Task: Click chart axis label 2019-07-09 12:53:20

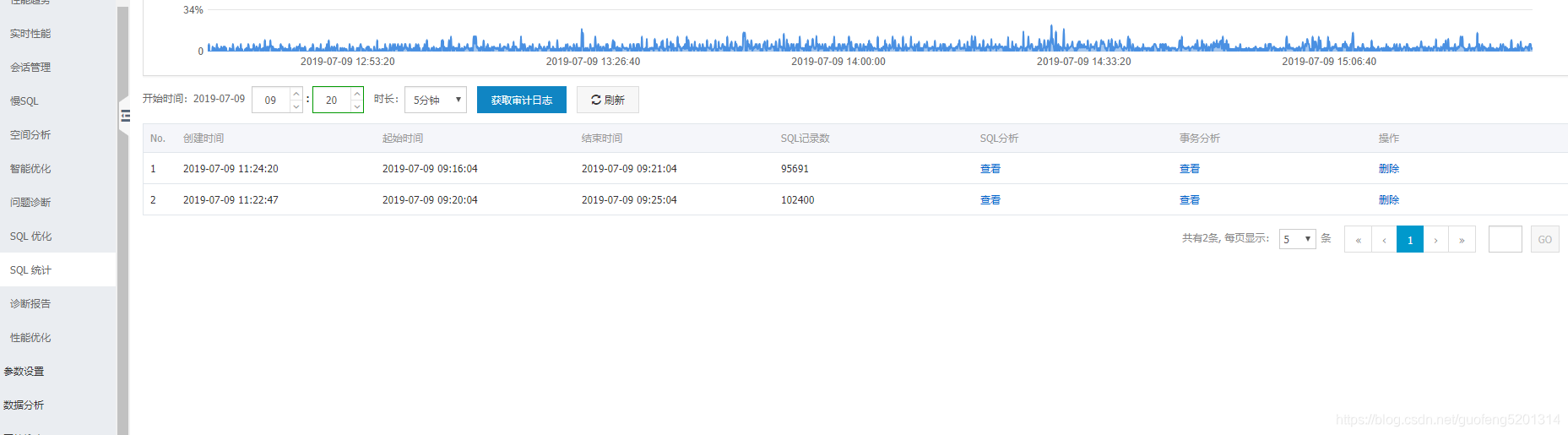Action: pyautogui.click(x=348, y=62)
